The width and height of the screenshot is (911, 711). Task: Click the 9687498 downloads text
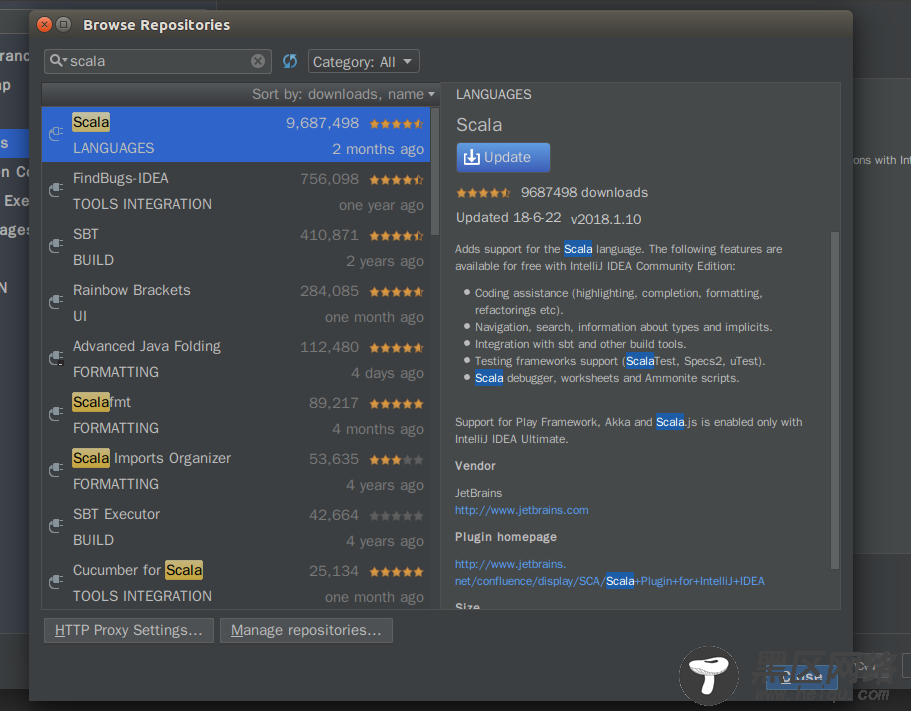tap(584, 192)
